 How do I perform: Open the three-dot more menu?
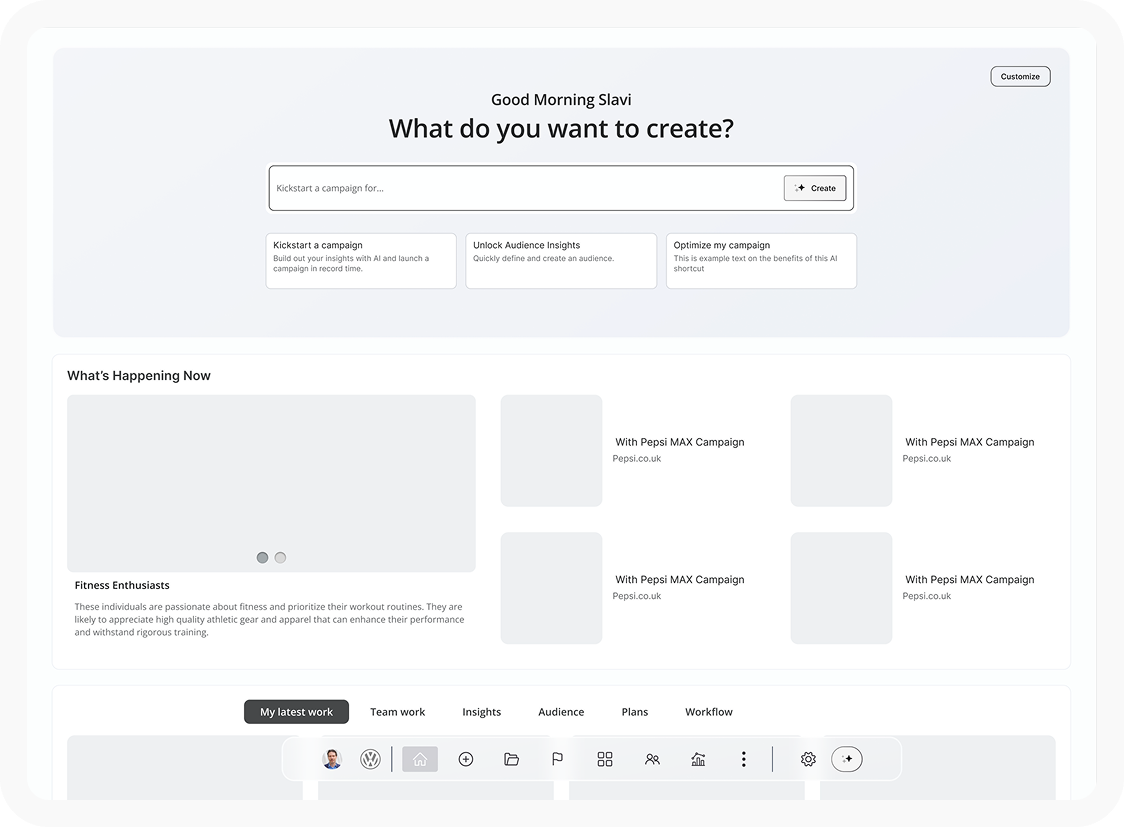point(743,759)
